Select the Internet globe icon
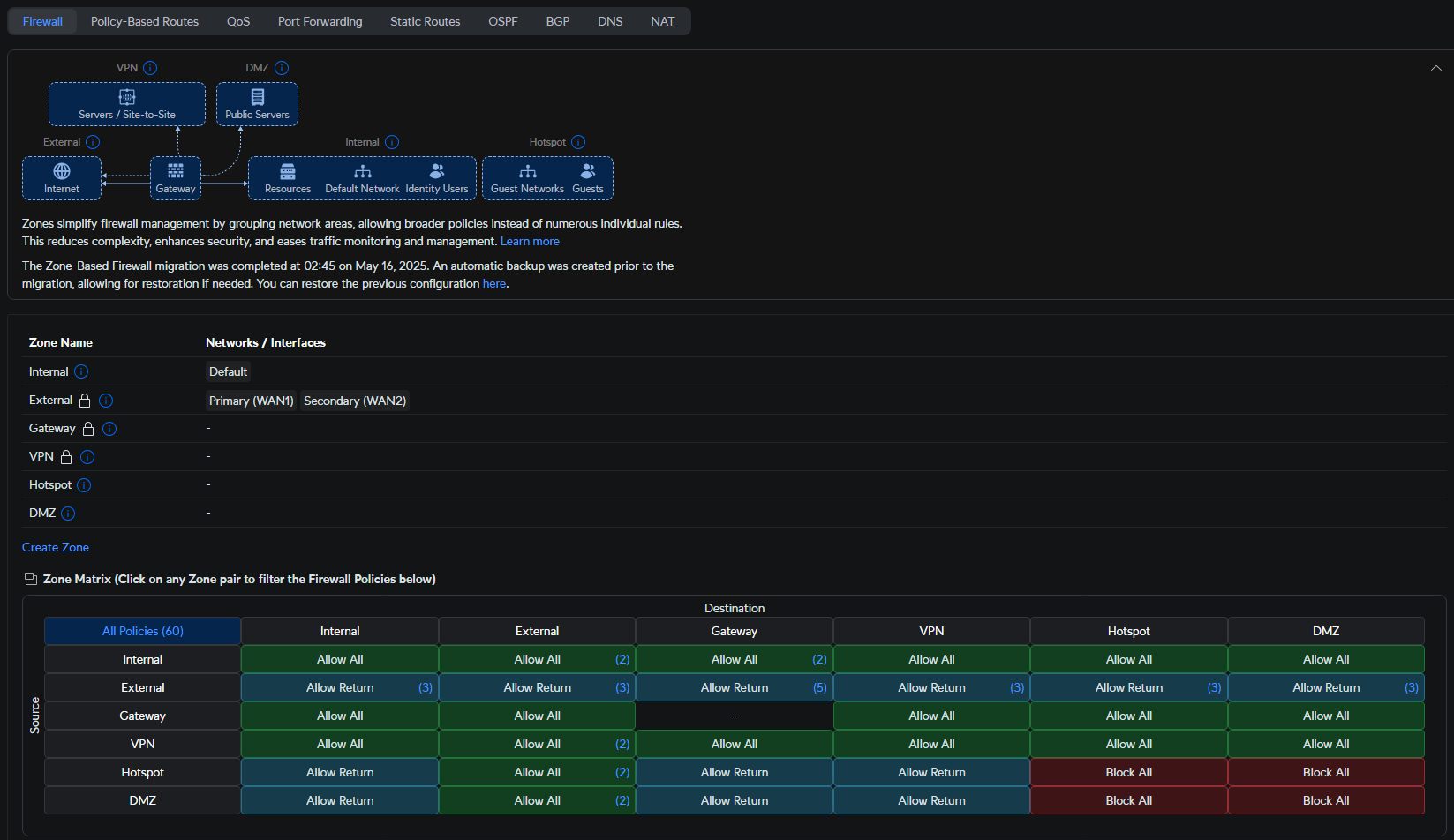Image resolution: width=1454 pixels, height=840 pixels. tap(62, 171)
